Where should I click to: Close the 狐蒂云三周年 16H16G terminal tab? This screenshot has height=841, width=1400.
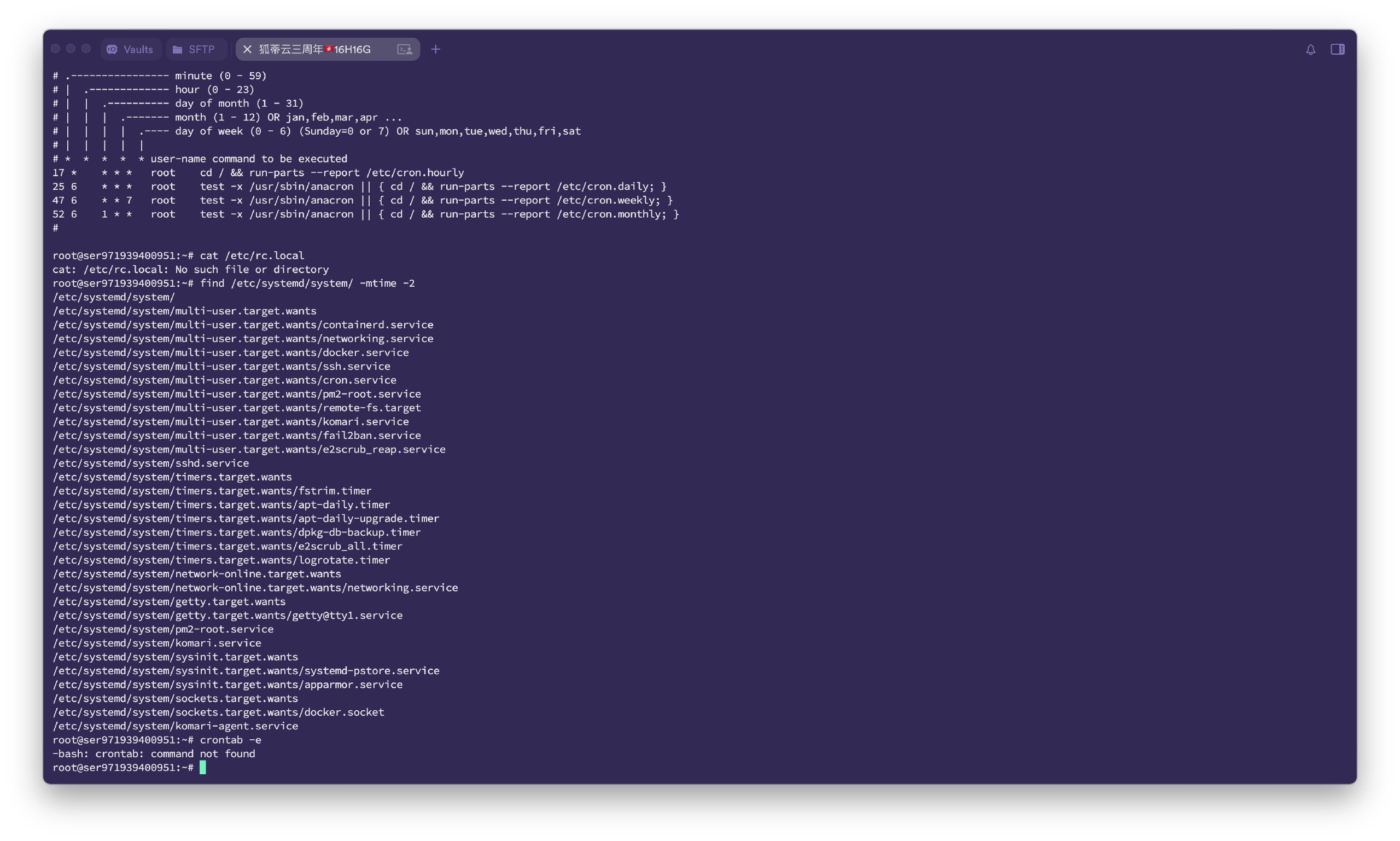247,49
